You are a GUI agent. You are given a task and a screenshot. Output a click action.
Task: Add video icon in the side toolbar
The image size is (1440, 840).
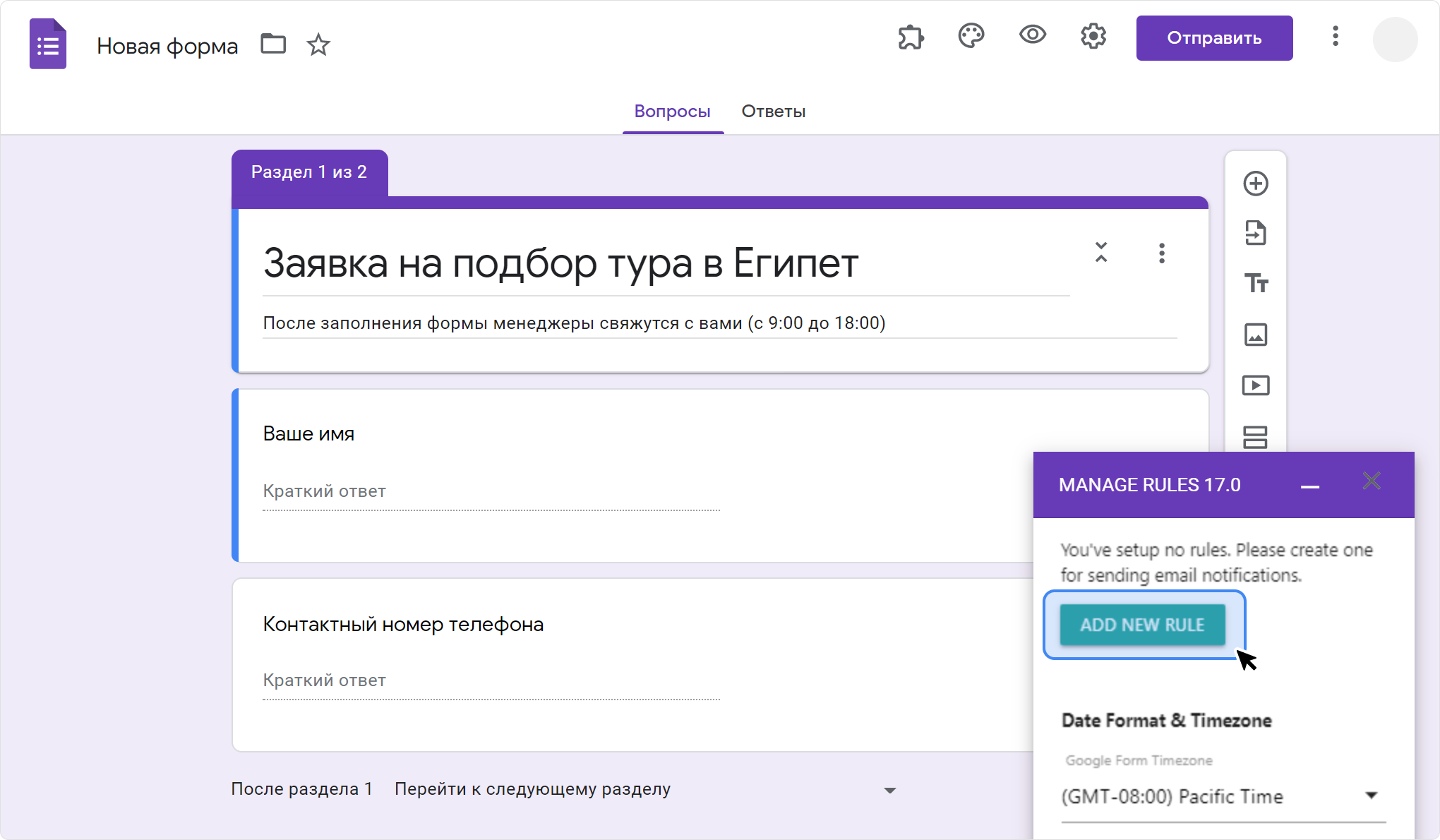(1256, 385)
